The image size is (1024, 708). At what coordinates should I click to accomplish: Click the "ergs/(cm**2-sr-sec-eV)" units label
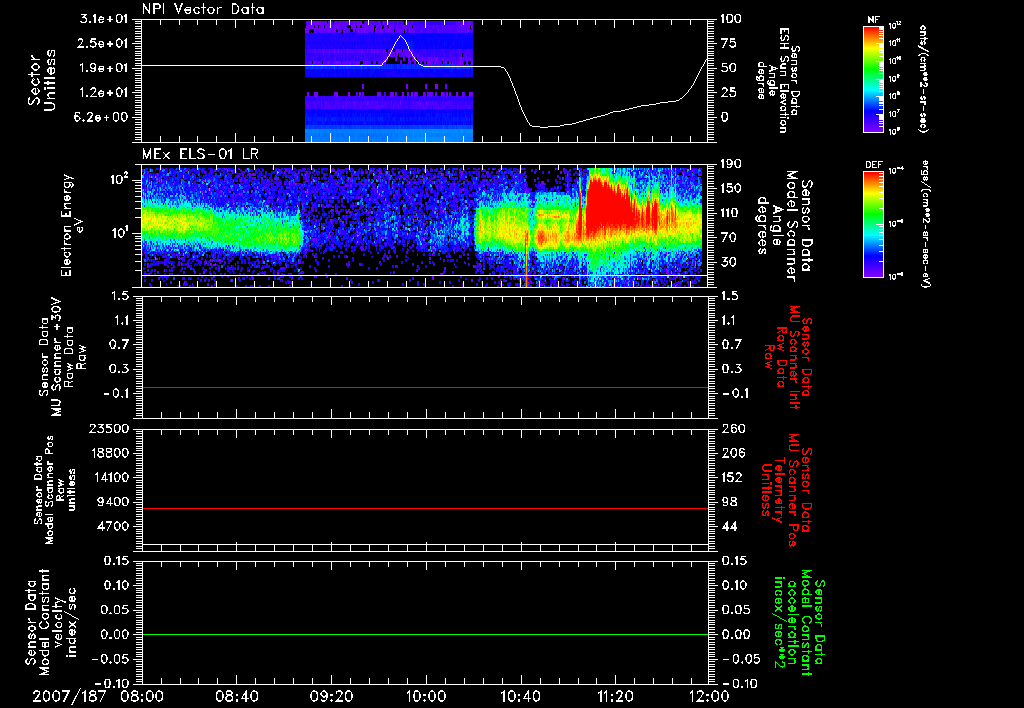point(925,223)
